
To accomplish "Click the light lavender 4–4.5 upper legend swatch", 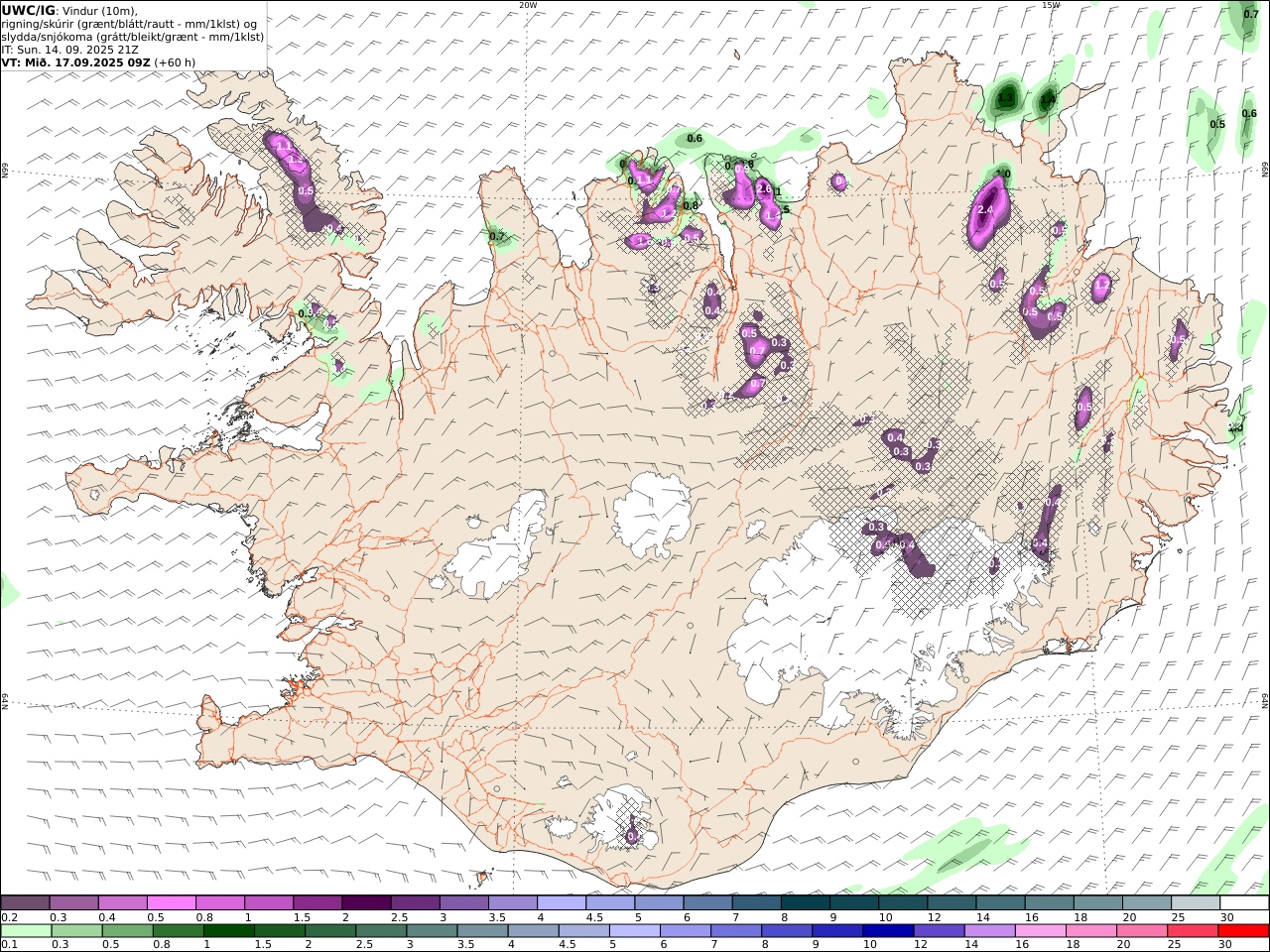I will coord(561,902).
